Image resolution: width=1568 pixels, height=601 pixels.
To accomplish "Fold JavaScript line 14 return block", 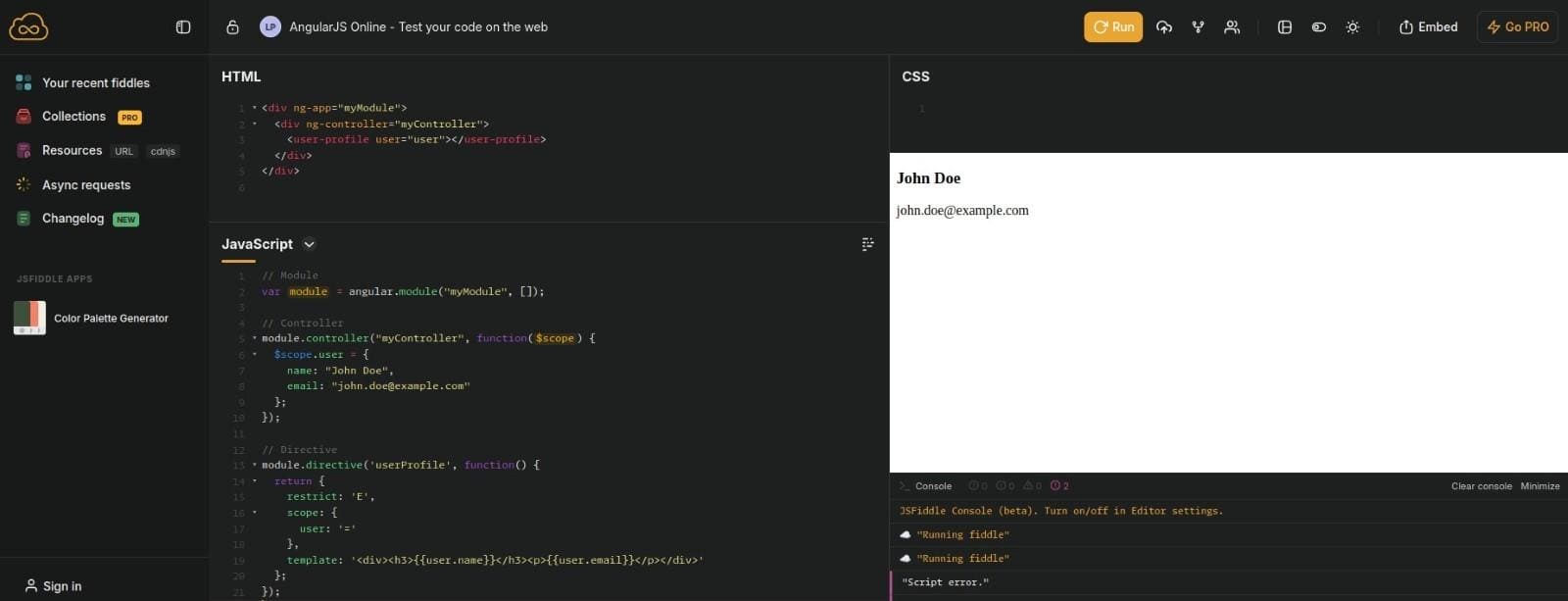I will 255,481.
